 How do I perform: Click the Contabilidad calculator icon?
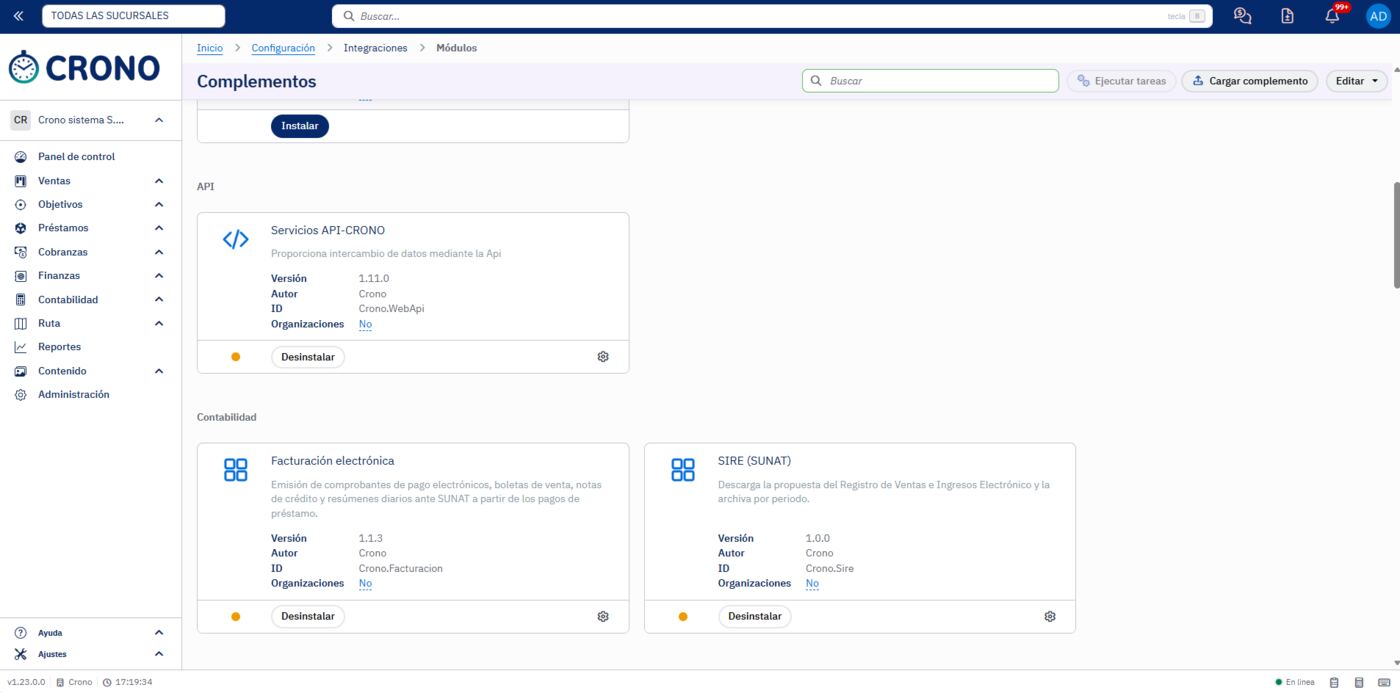[20, 300]
